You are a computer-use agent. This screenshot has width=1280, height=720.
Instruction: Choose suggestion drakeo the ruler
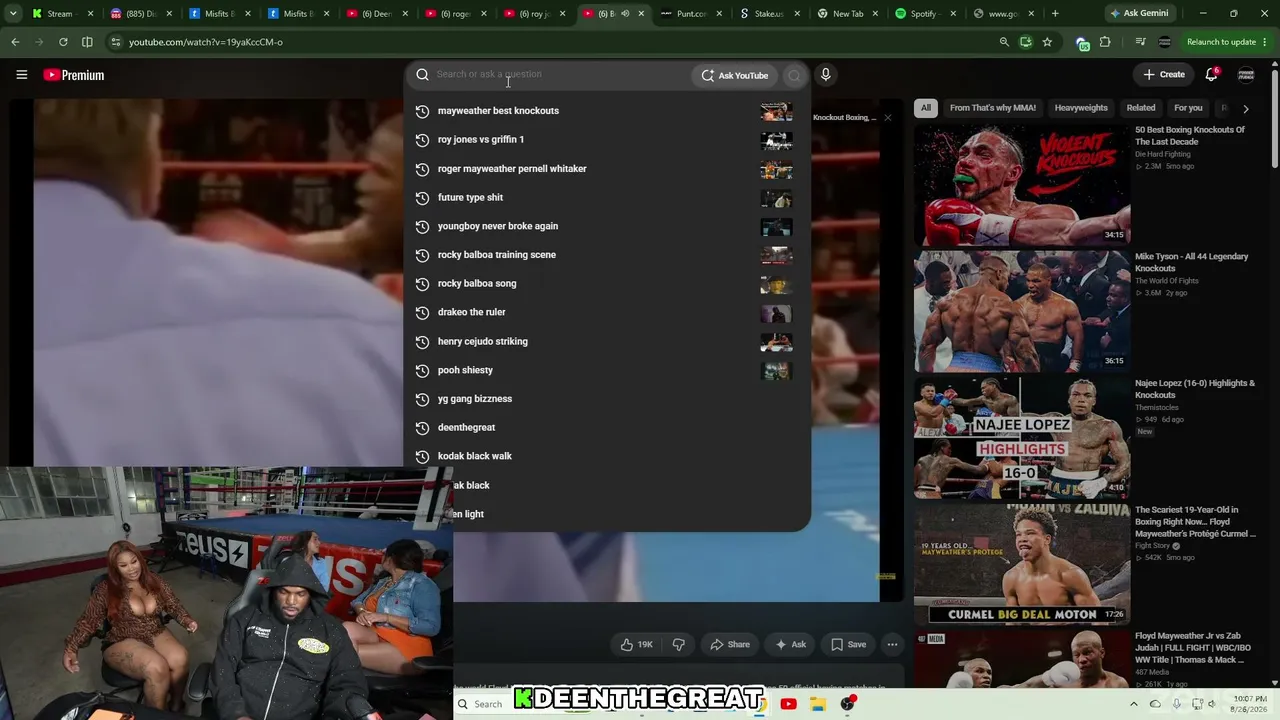coord(606,312)
